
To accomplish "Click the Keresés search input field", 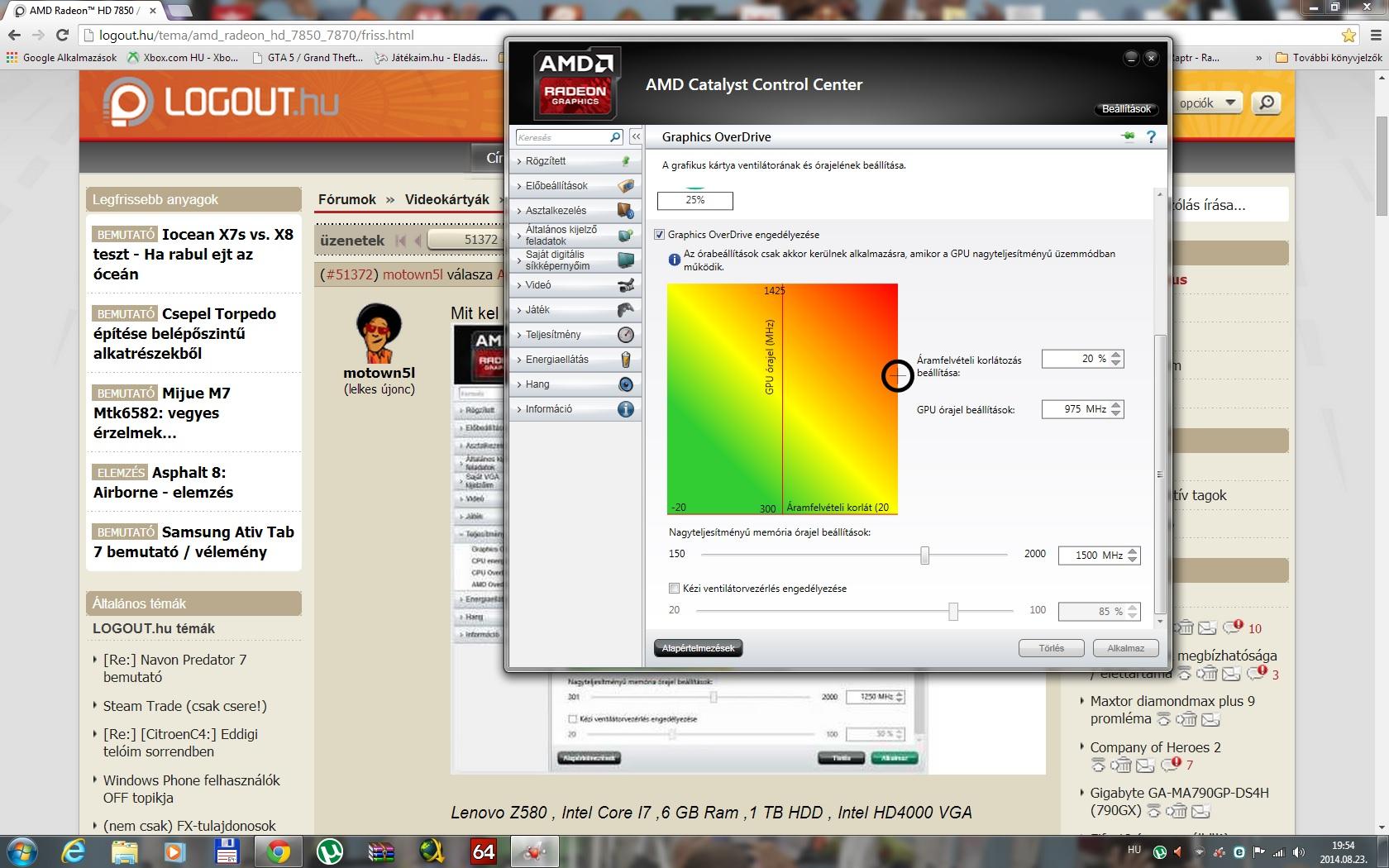I will point(562,137).
